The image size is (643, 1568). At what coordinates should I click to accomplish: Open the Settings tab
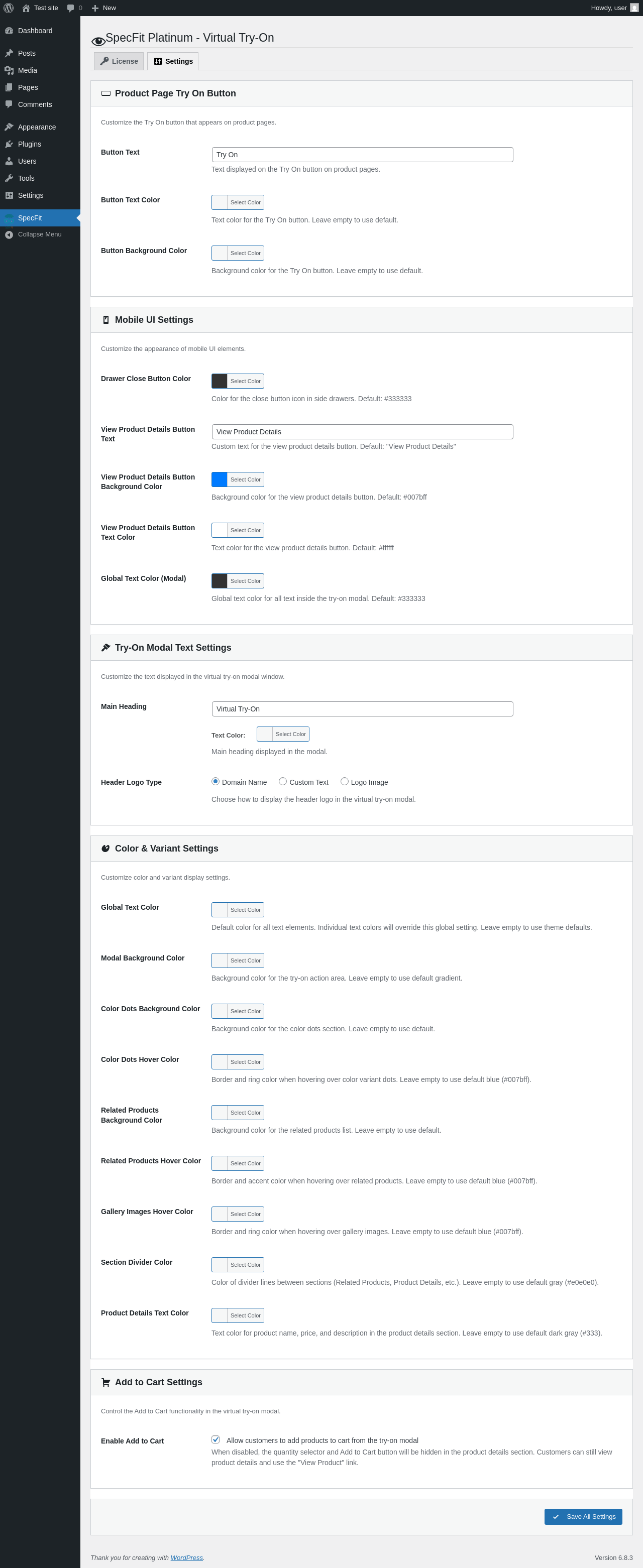pos(173,61)
